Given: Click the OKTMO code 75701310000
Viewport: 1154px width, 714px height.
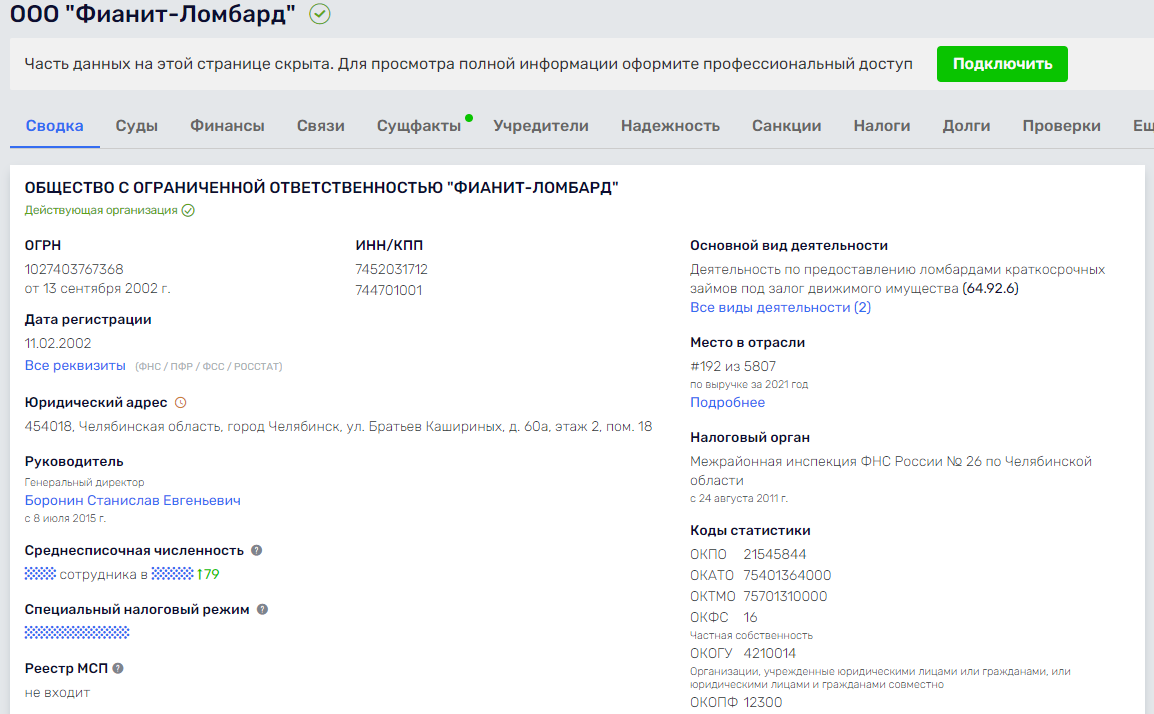Looking at the screenshot, I should tap(785, 596).
